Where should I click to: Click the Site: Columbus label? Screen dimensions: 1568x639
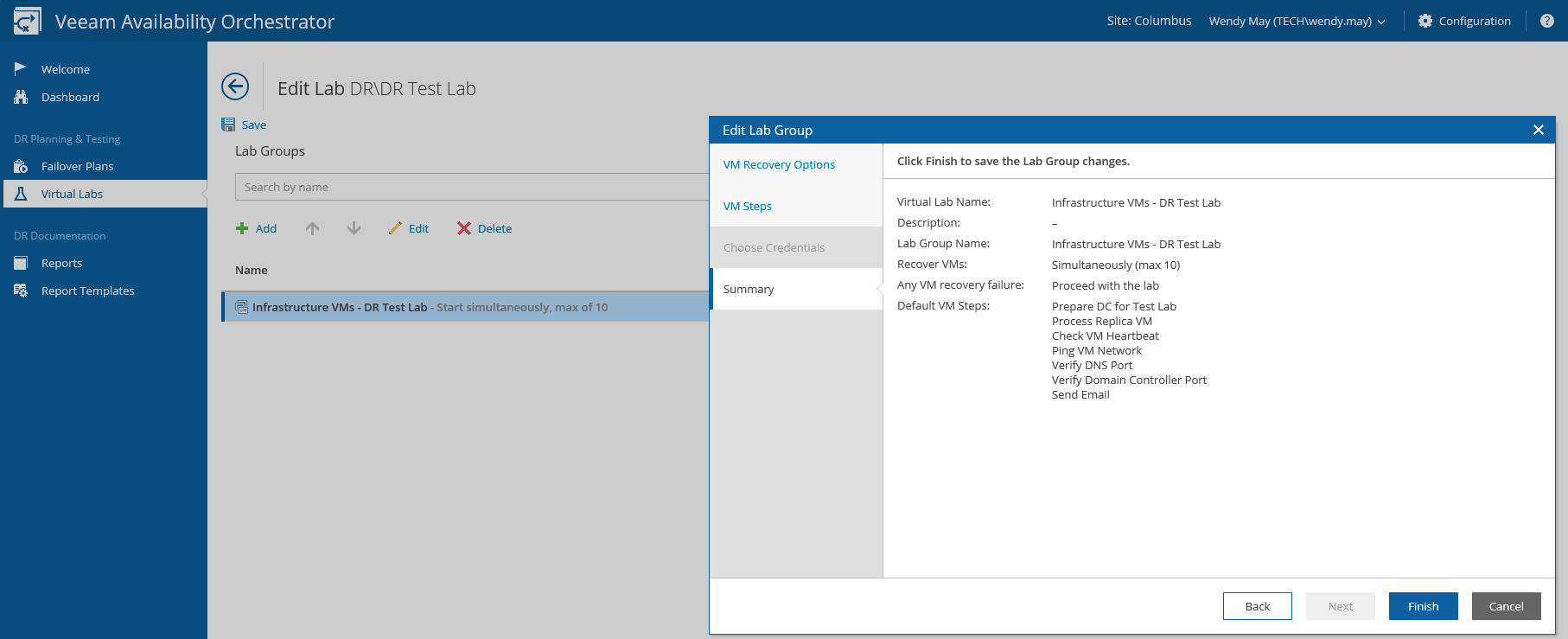pyautogui.click(x=1150, y=21)
